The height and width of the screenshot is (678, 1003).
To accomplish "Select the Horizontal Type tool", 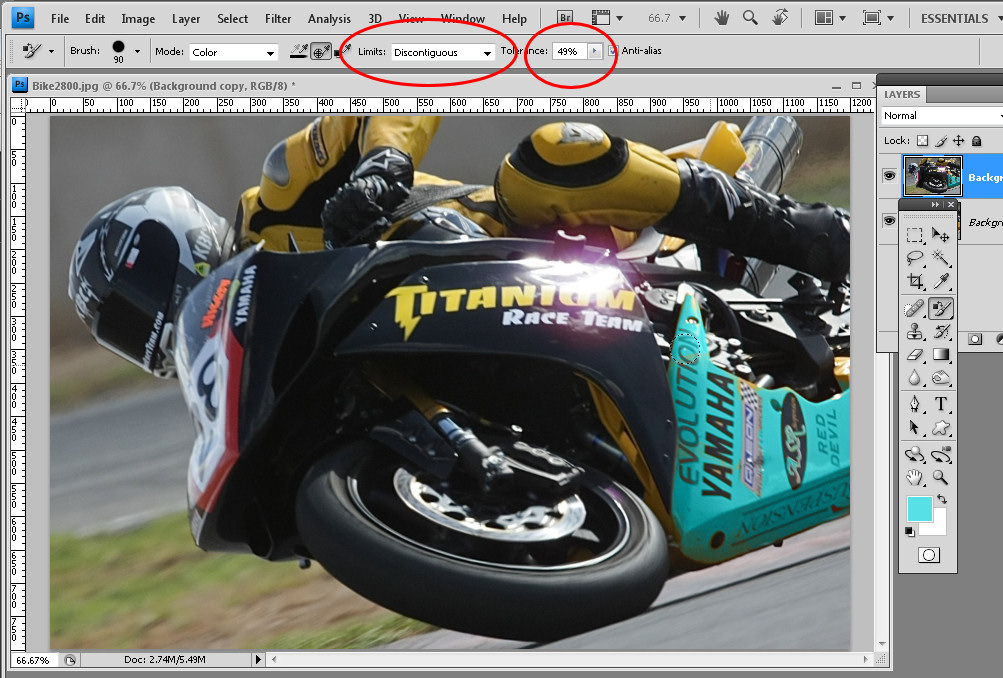I will [x=940, y=404].
